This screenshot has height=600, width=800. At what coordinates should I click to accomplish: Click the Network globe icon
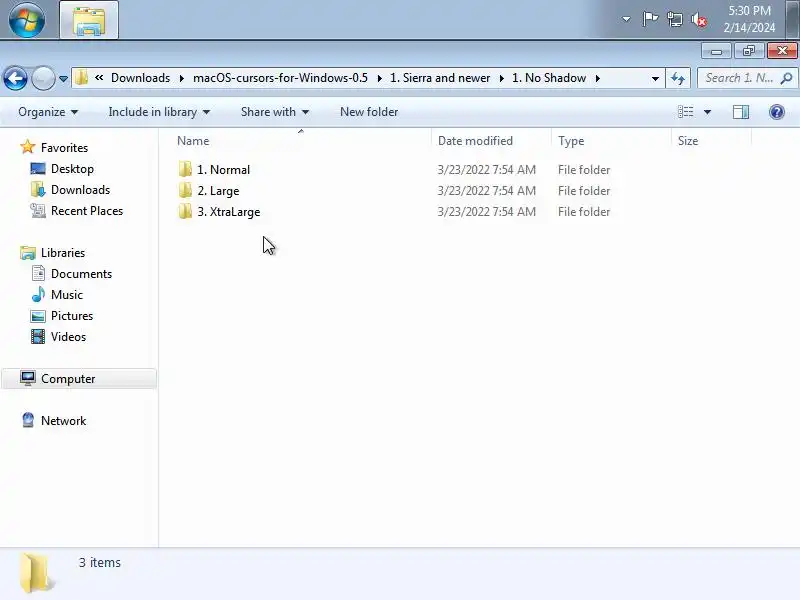28,420
